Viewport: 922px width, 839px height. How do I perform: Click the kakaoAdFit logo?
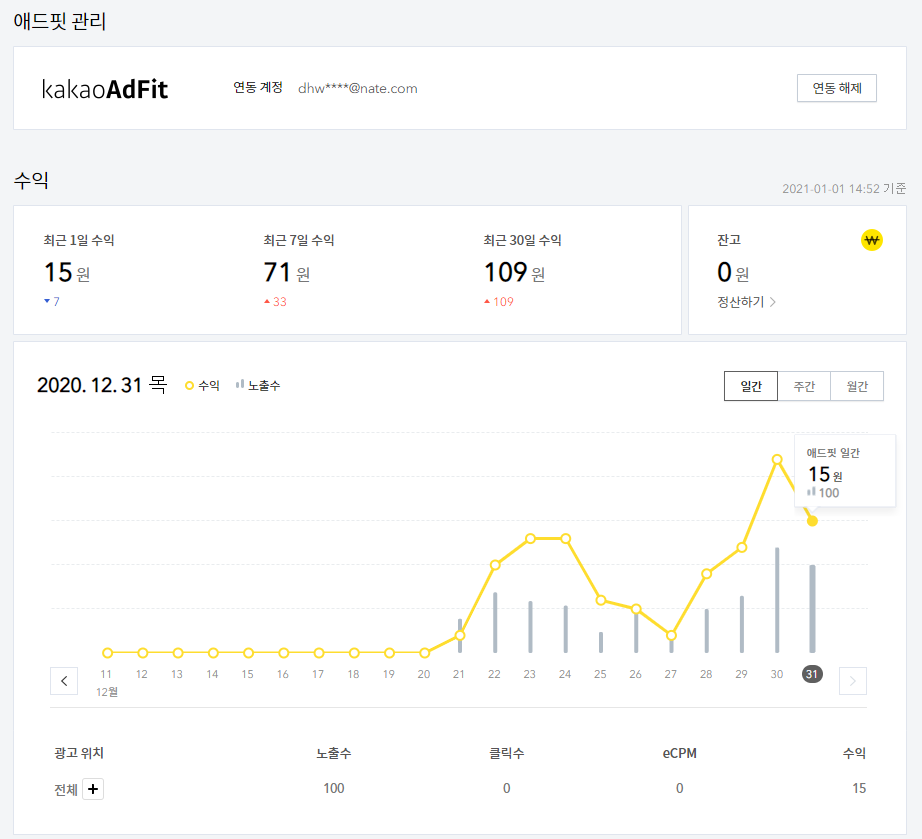(105, 89)
